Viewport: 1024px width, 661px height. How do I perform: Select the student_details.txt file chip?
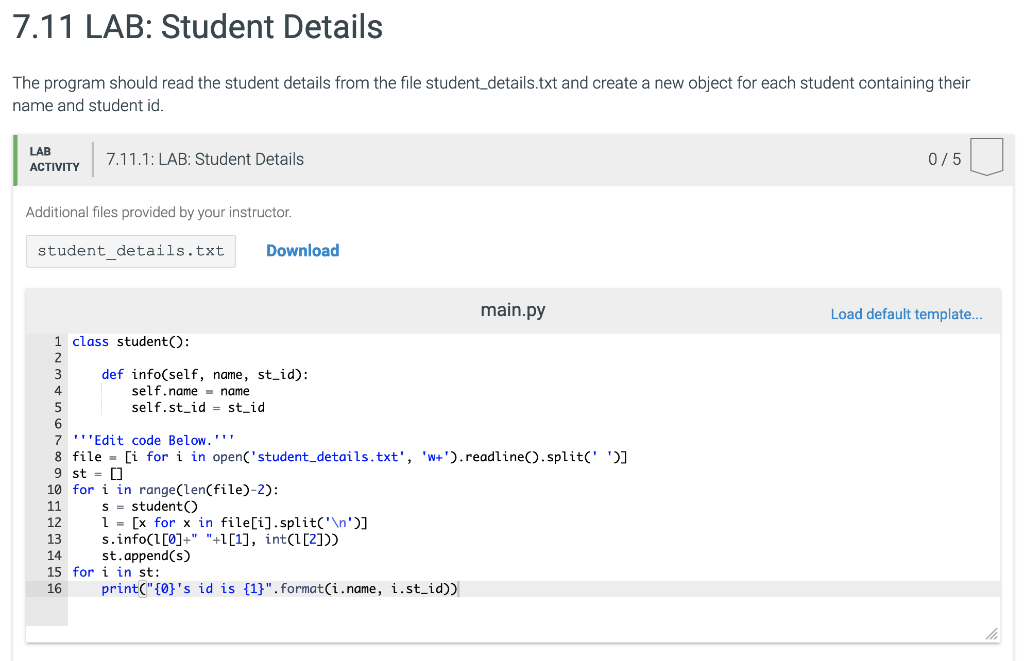tap(130, 251)
